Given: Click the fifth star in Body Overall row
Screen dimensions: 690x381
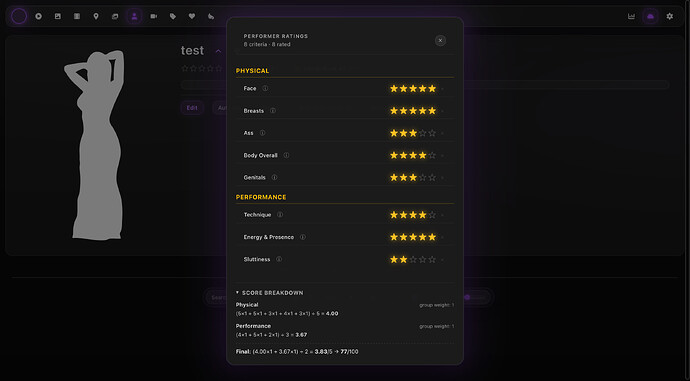Looking at the screenshot, I should 432,155.
